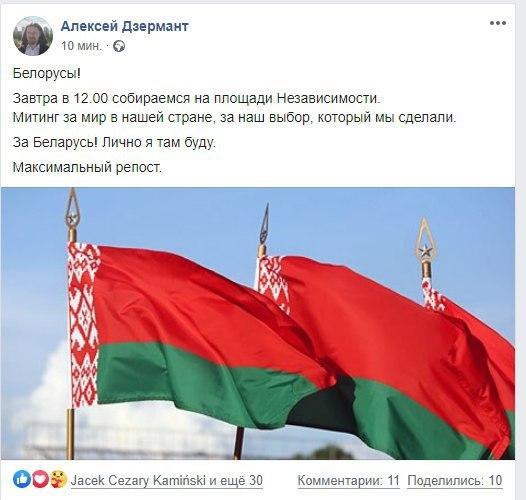Screen dimensions: 526x500
Task: Click the public audience globe icon
Action: click(x=119, y=46)
